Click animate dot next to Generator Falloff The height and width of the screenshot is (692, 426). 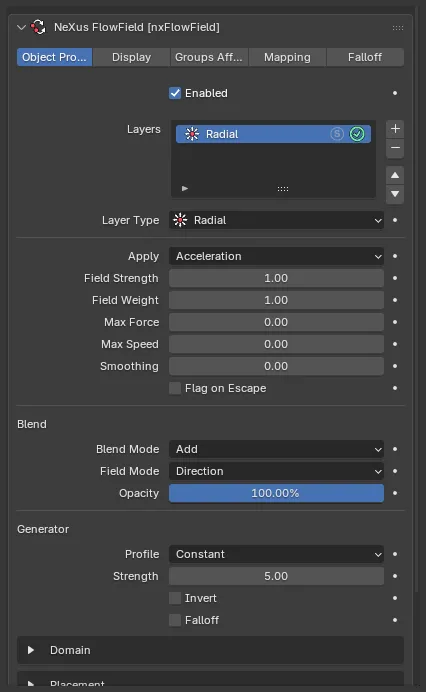click(395, 621)
